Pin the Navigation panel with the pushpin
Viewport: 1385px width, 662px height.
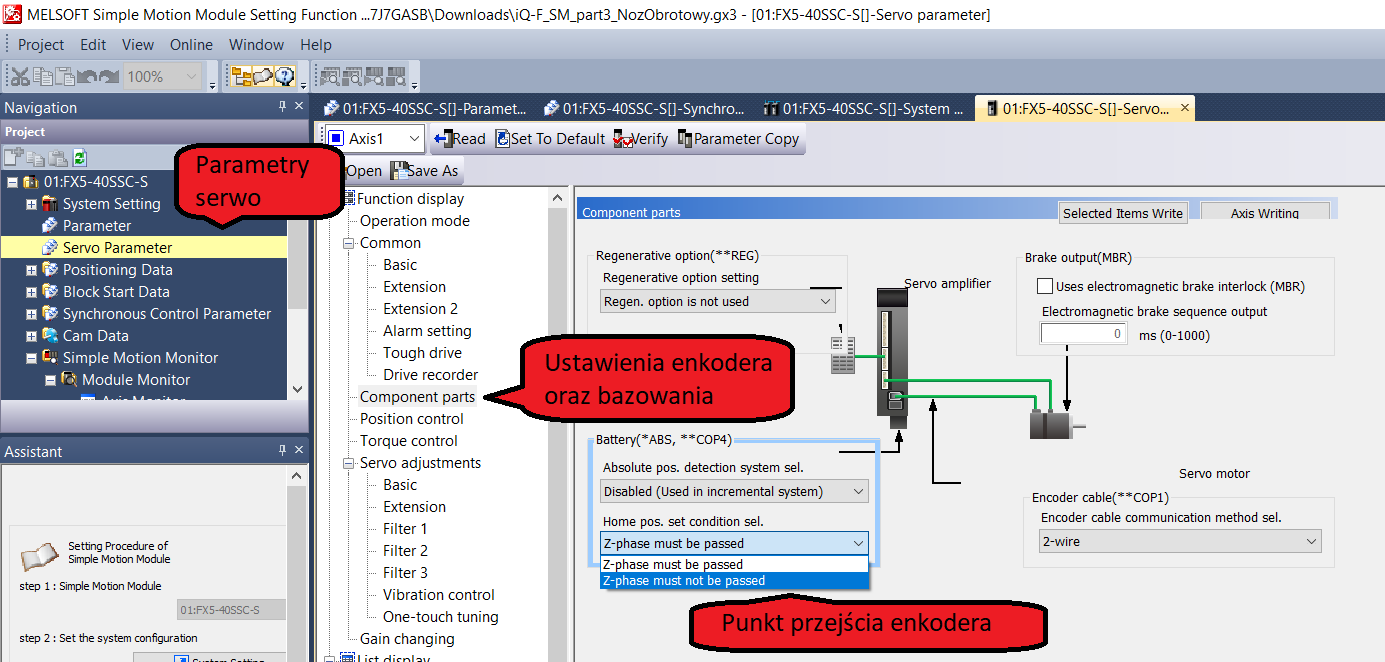point(282,107)
